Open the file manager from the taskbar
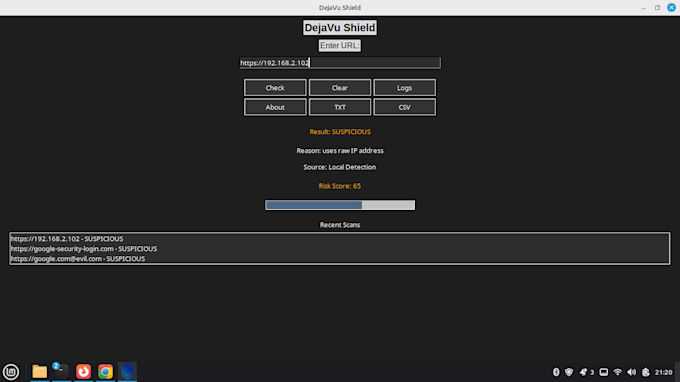Screen dimensions: 680x382 (39, 372)
